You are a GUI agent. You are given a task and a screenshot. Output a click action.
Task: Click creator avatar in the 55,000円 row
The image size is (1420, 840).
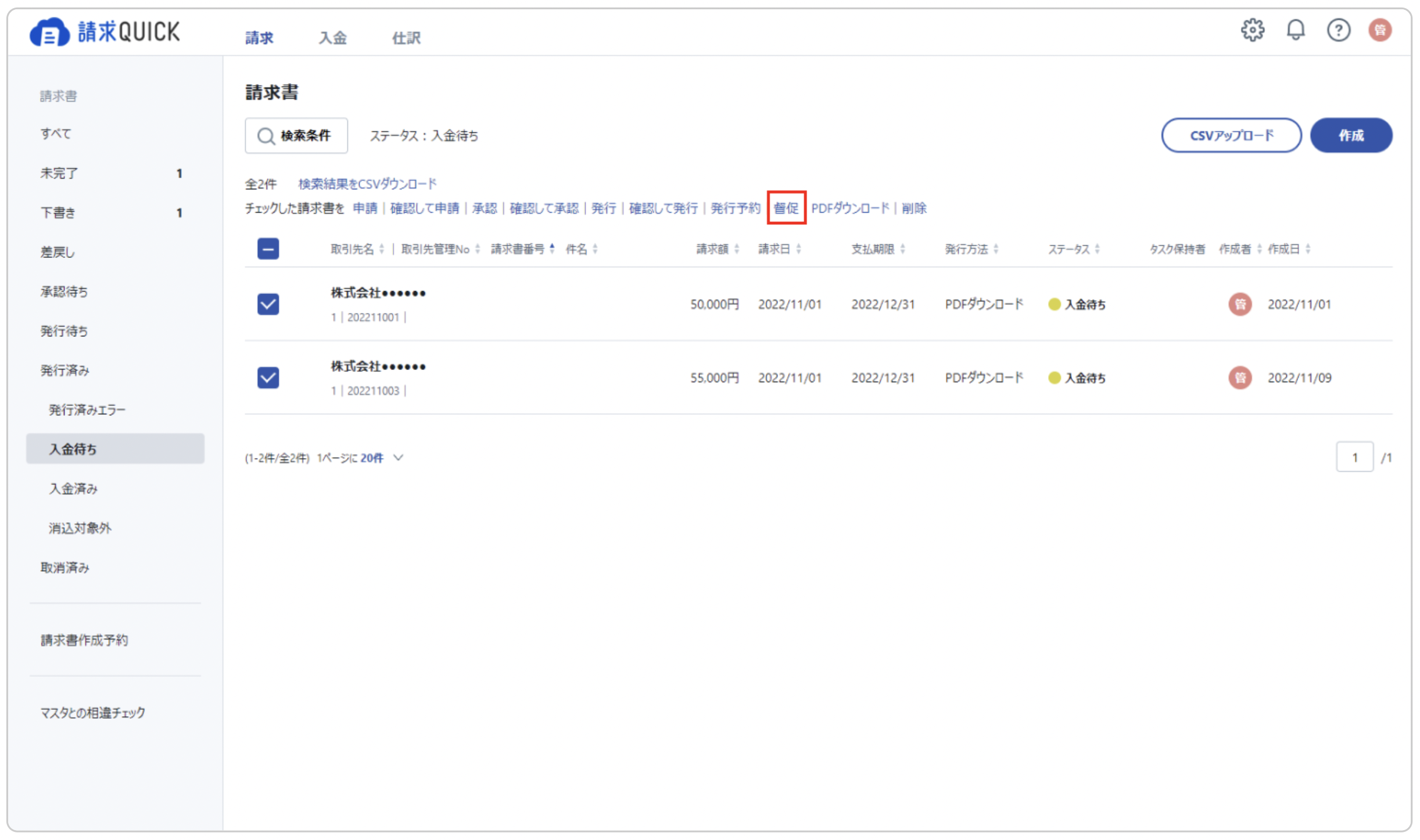(x=1240, y=378)
